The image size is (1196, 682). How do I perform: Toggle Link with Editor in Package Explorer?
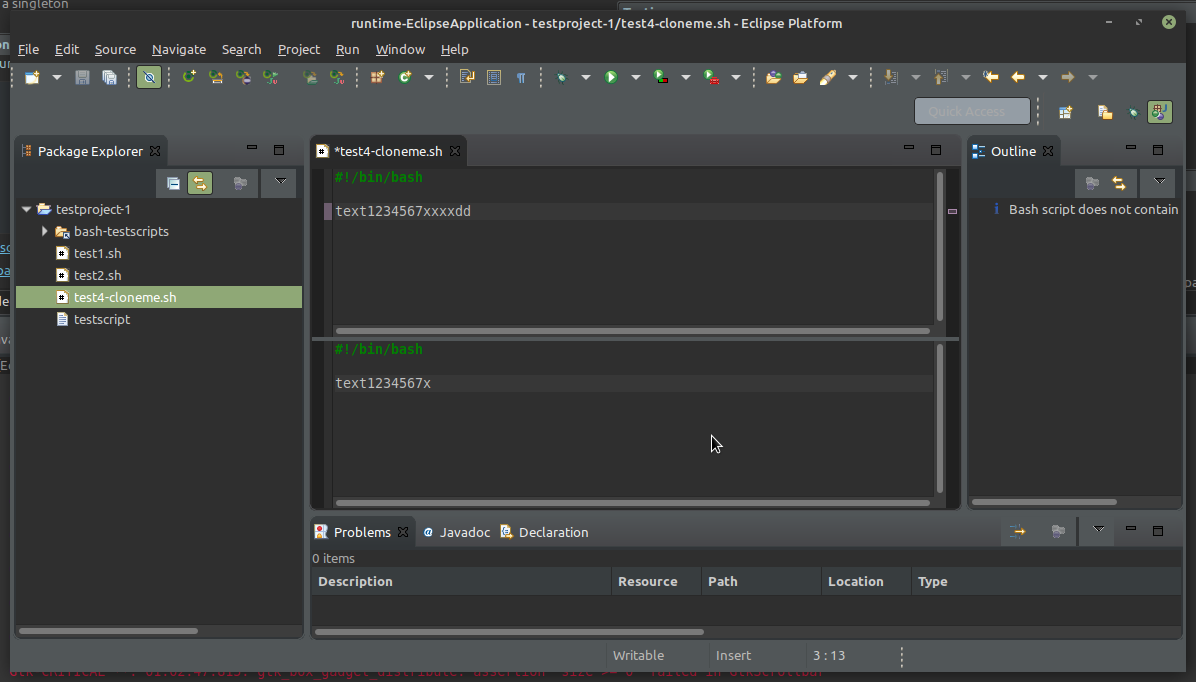(200, 183)
